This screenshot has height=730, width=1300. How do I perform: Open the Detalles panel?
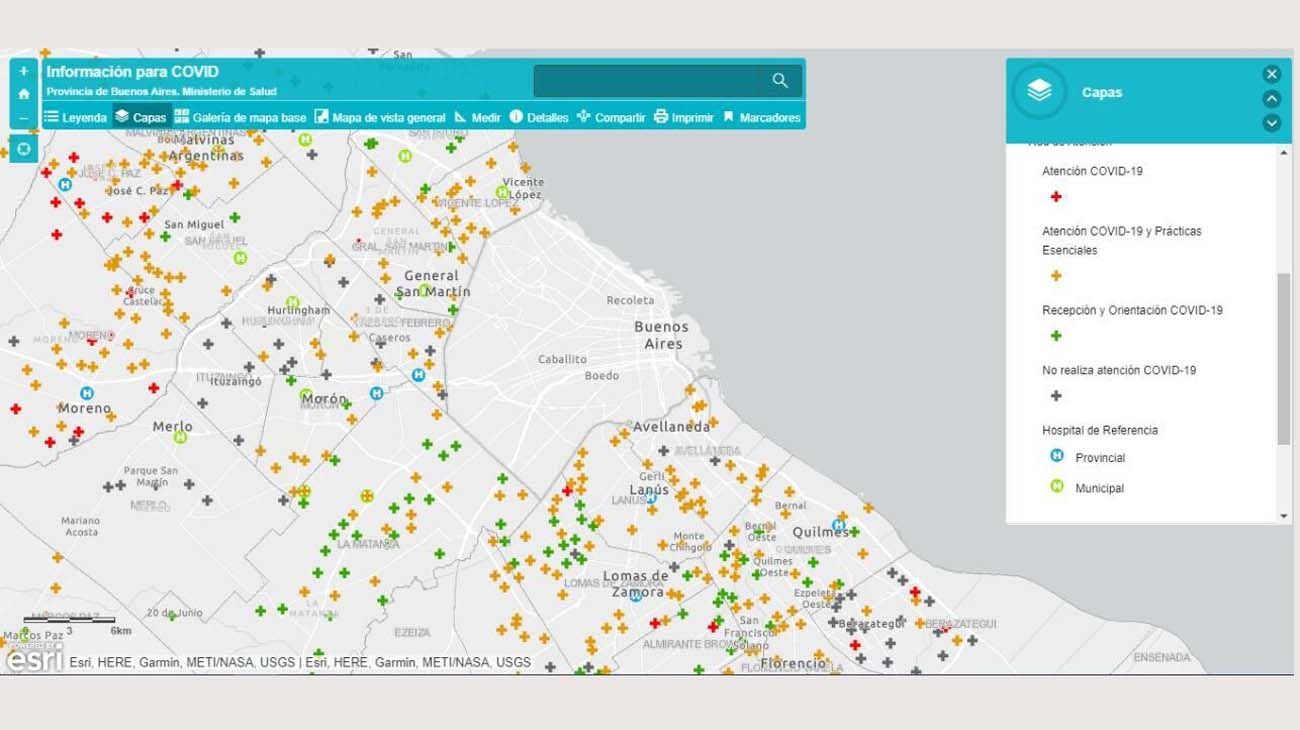click(539, 117)
